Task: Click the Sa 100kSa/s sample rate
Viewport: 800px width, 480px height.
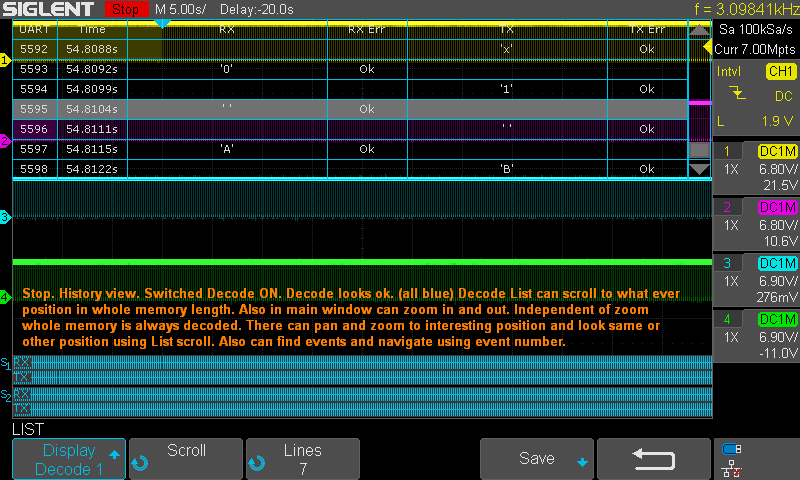Action: click(756, 29)
